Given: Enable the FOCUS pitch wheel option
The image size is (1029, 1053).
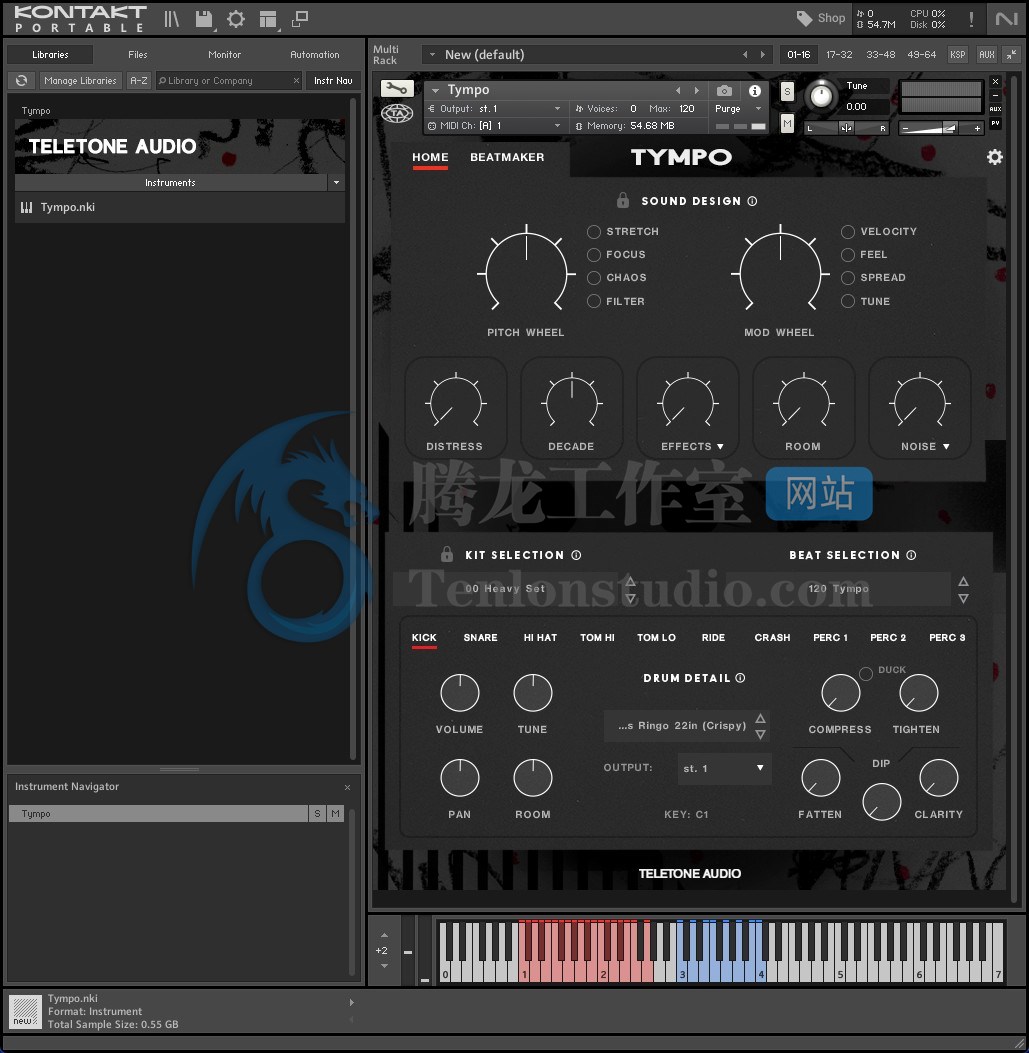Looking at the screenshot, I should (594, 255).
